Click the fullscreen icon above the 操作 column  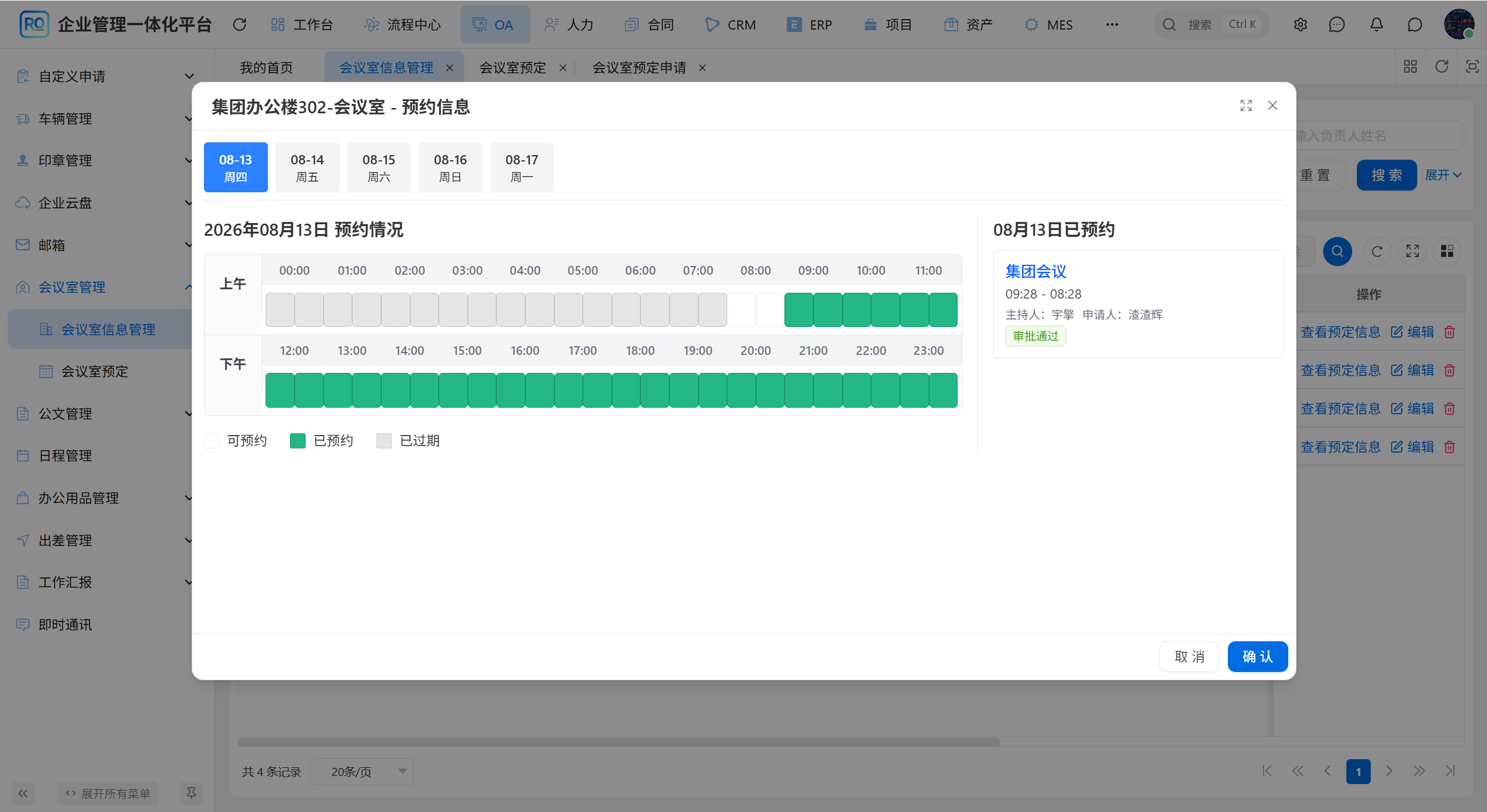click(x=1413, y=251)
